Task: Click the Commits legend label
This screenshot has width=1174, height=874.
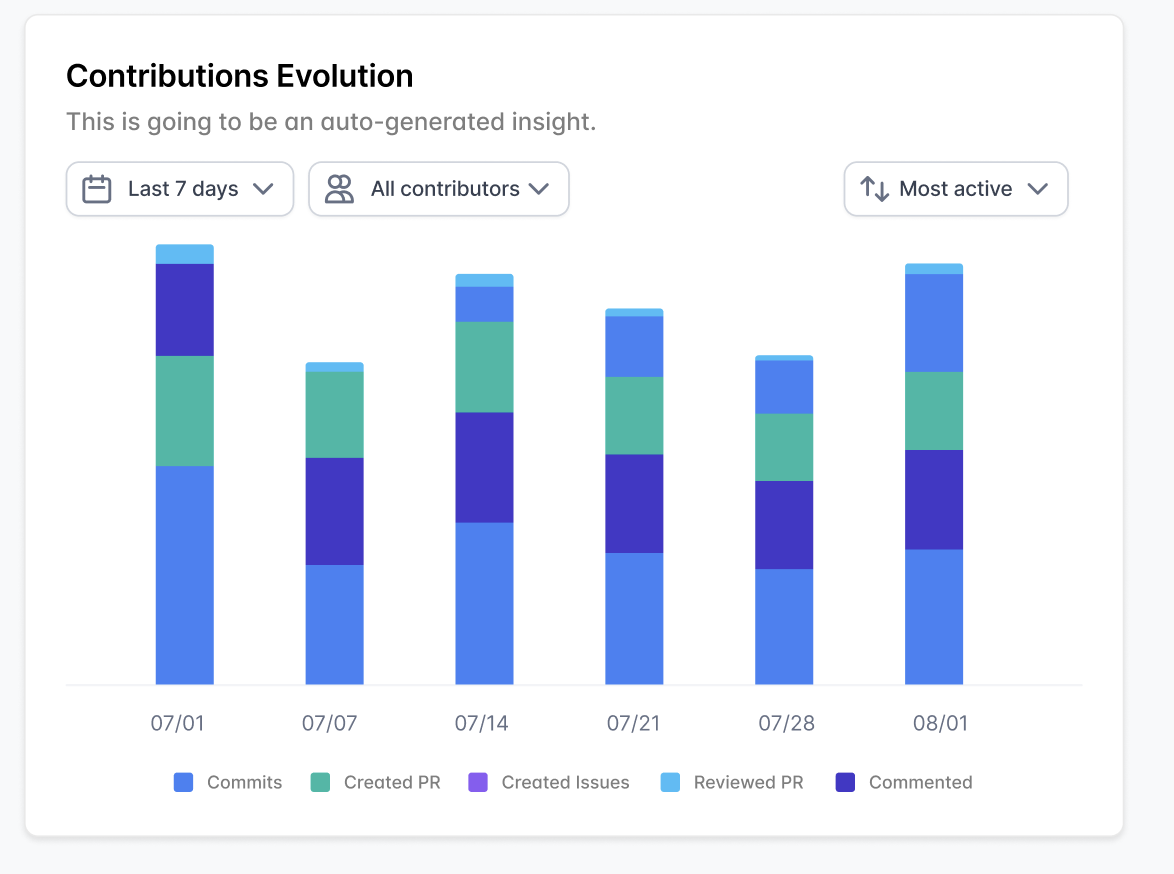Action: pyautogui.click(x=245, y=782)
